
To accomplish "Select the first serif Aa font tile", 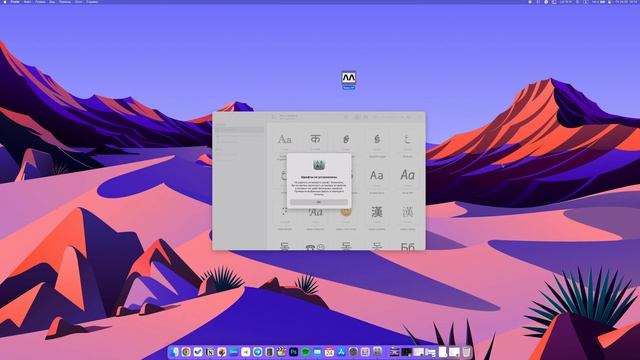I will pyautogui.click(x=284, y=139).
